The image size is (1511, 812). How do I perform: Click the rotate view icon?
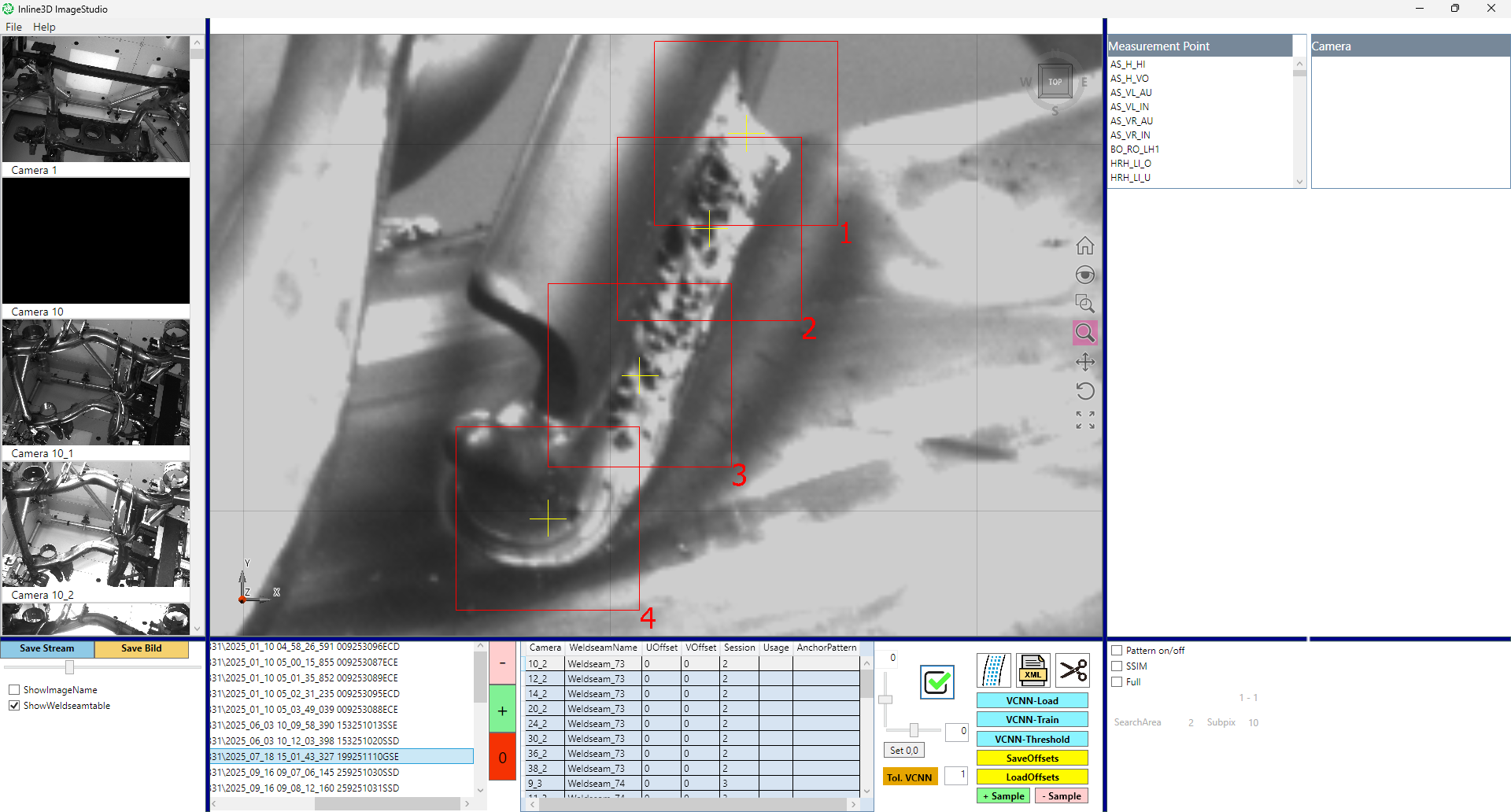[1084, 391]
